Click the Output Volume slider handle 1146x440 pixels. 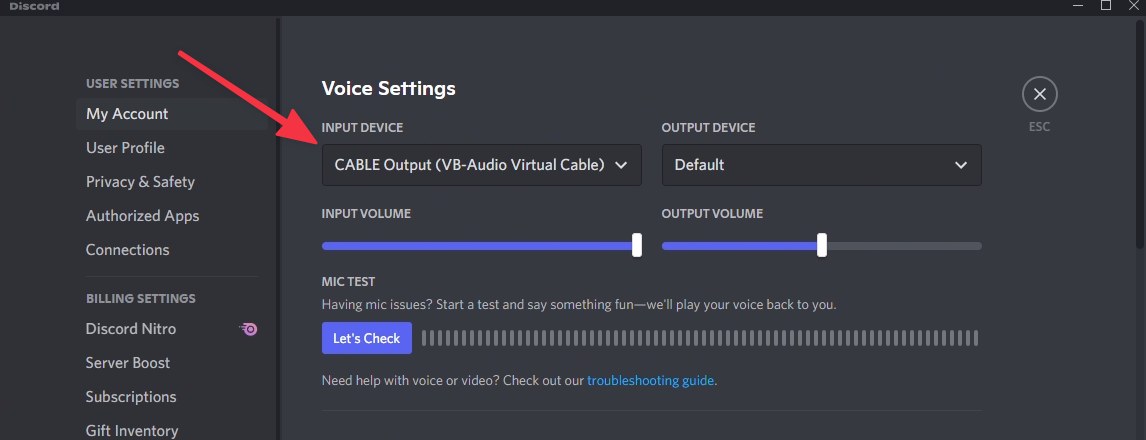pos(822,245)
